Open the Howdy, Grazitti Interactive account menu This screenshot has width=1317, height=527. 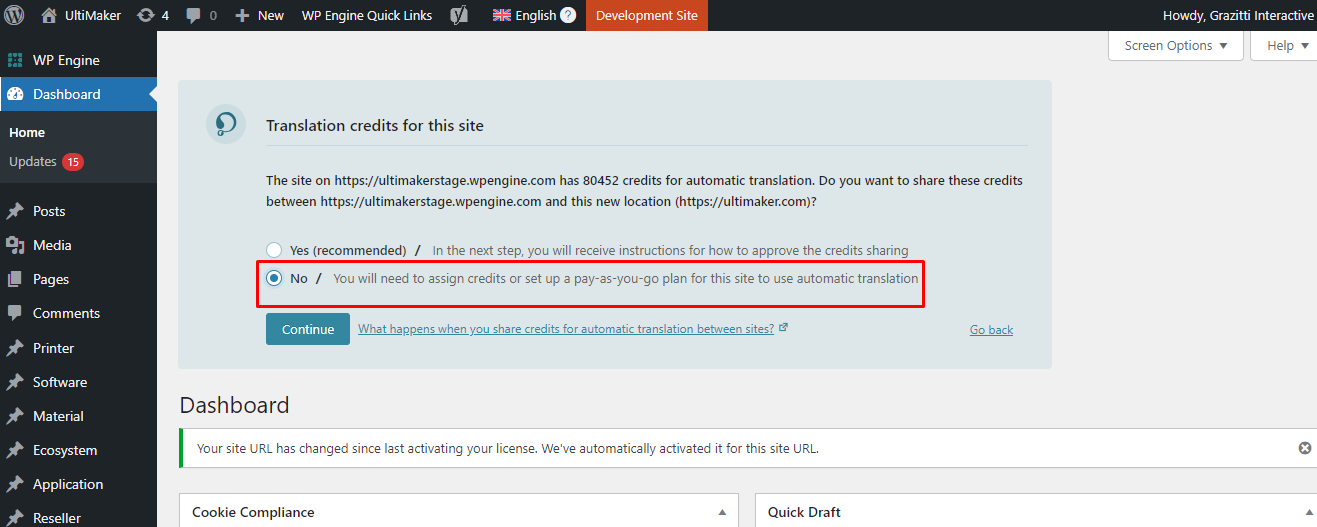click(x=1238, y=15)
